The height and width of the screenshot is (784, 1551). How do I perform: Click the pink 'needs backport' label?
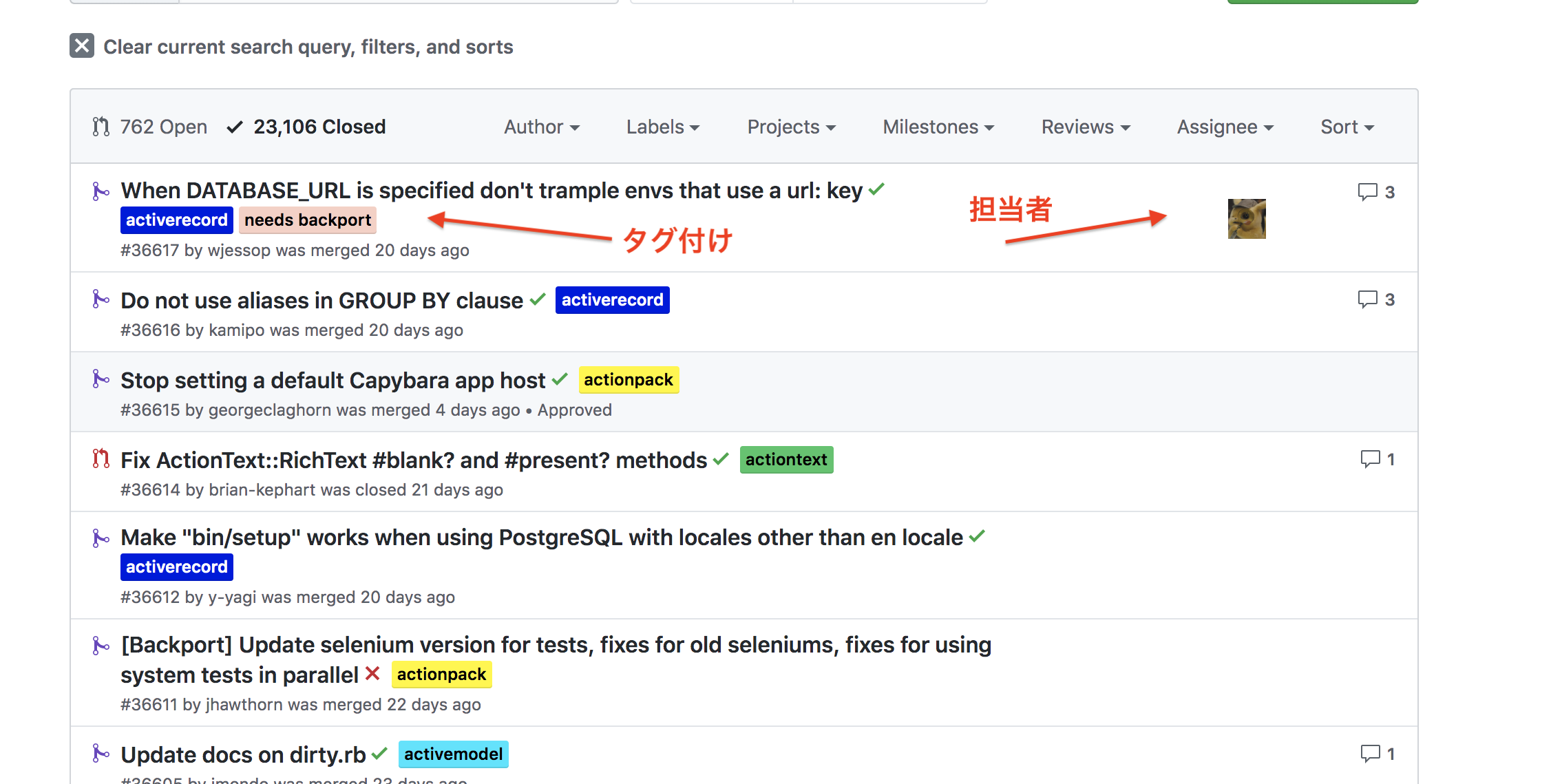coord(308,220)
